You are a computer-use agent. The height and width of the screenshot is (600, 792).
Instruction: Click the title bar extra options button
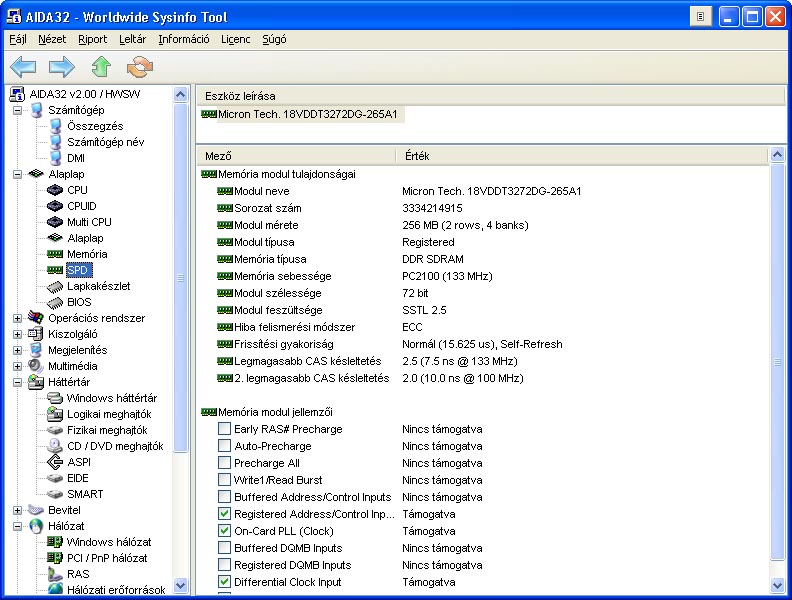pyautogui.click(x=701, y=17)
